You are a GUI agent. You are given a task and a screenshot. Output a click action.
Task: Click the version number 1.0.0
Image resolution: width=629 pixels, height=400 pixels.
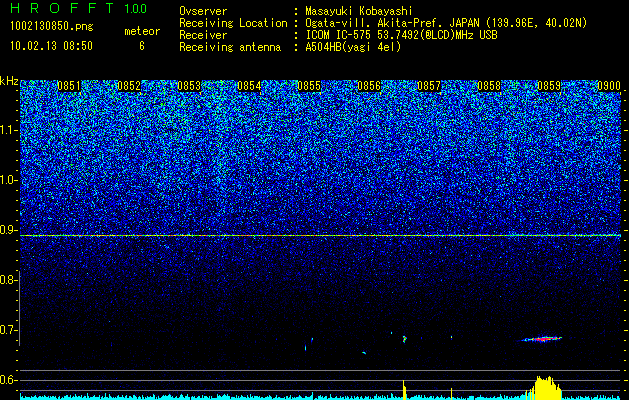(x=135, y=8)
